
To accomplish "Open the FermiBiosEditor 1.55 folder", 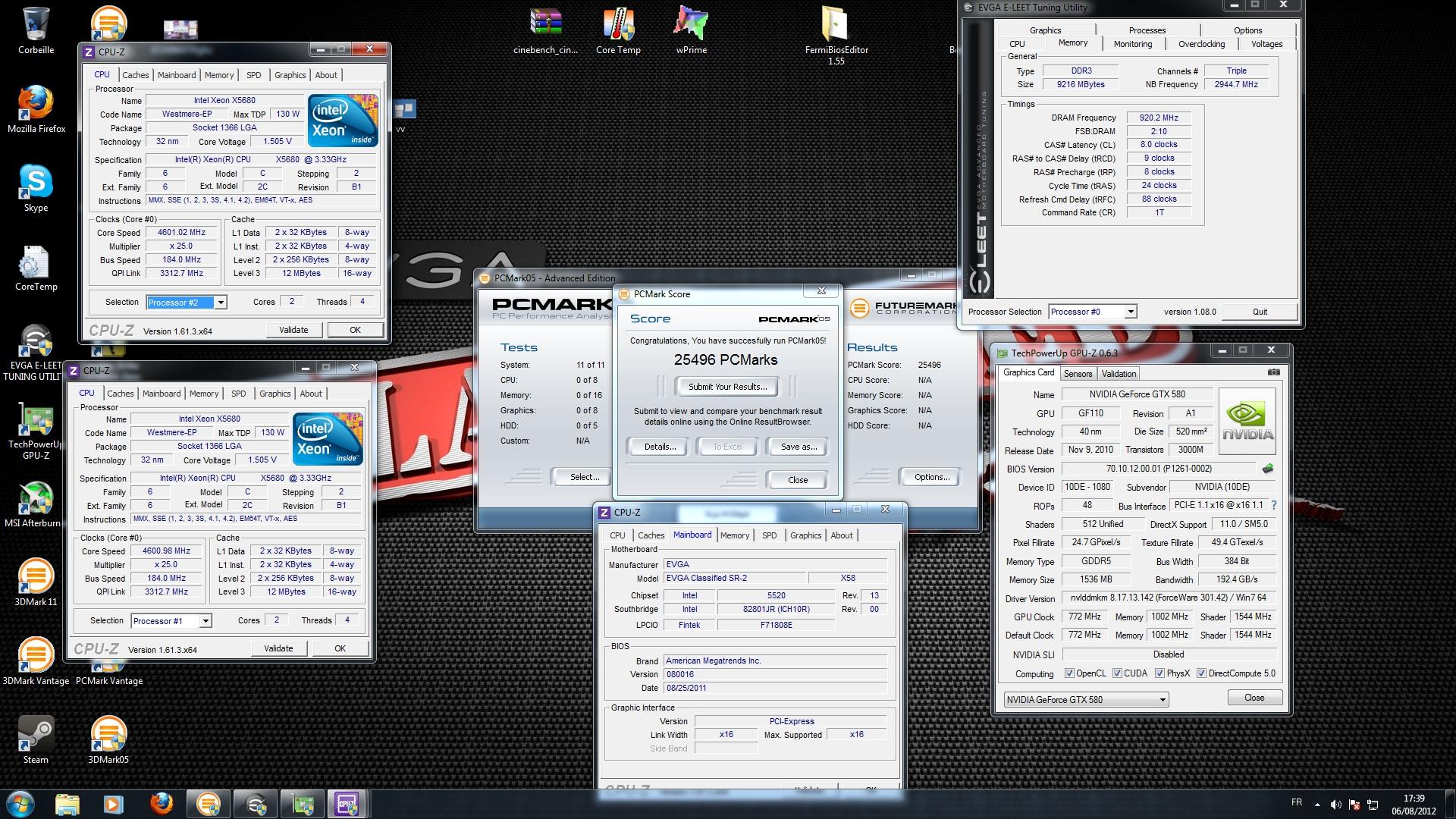I will point(836,36).
